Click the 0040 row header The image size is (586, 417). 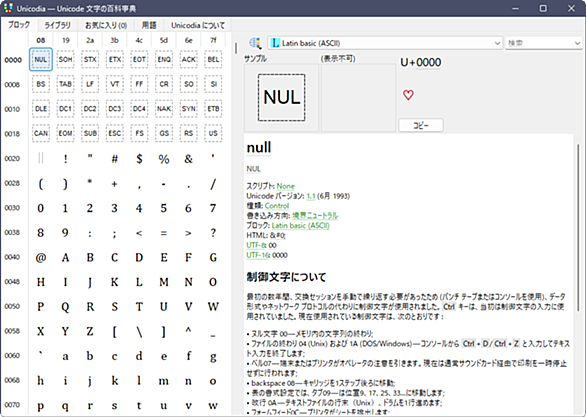[x=12, y=257]
